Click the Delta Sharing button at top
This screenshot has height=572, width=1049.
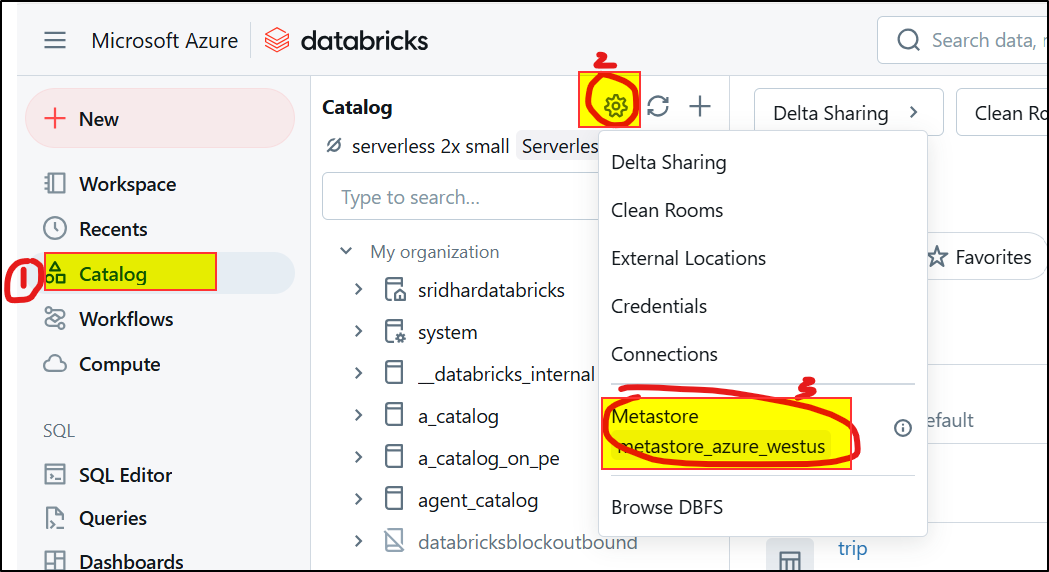coord(848,113)
